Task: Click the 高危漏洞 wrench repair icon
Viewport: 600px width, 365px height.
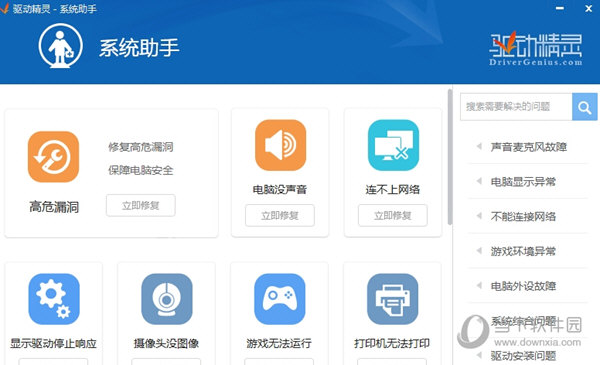Action: point(54,156)
